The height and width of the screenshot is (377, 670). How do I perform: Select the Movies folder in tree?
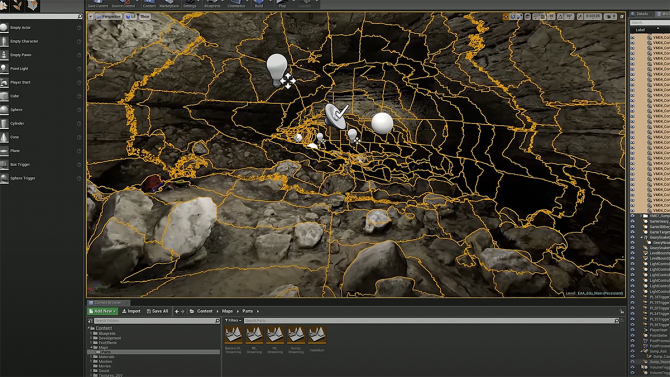click(105, 366)
